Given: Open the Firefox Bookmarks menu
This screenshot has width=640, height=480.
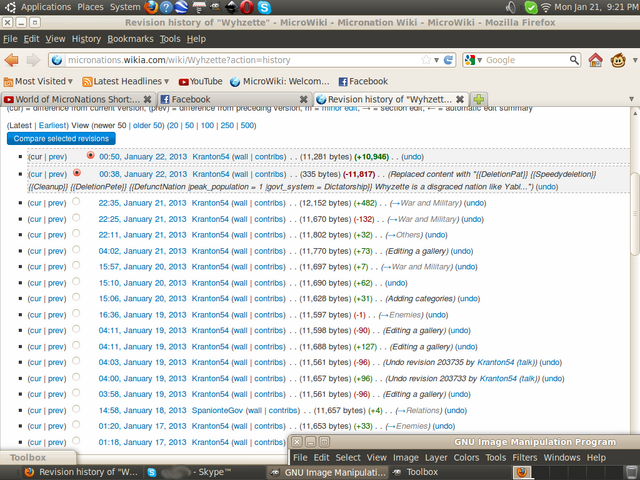Looking at the screenshot, I should (130, 39).
